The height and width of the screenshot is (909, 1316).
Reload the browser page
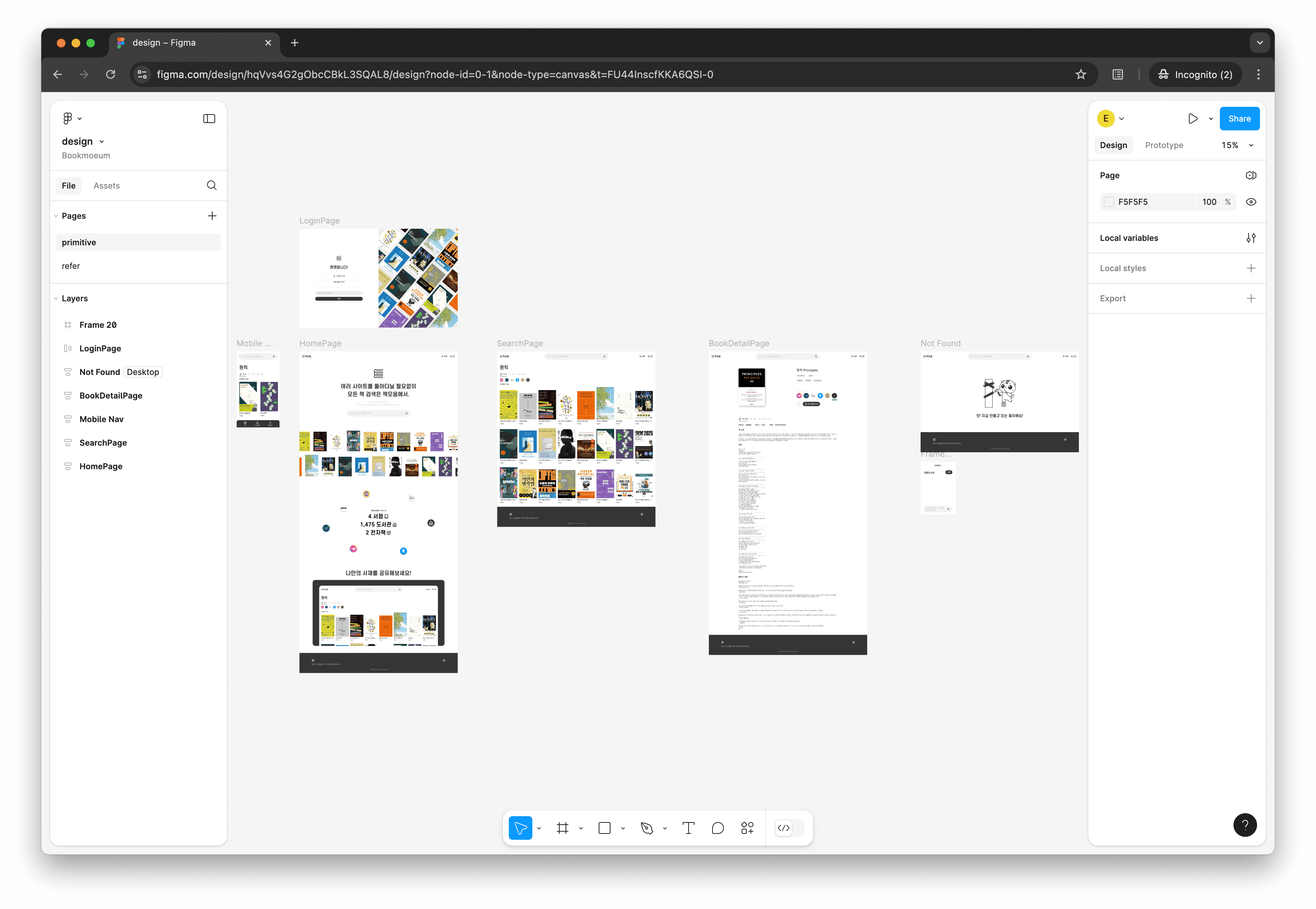111,75
